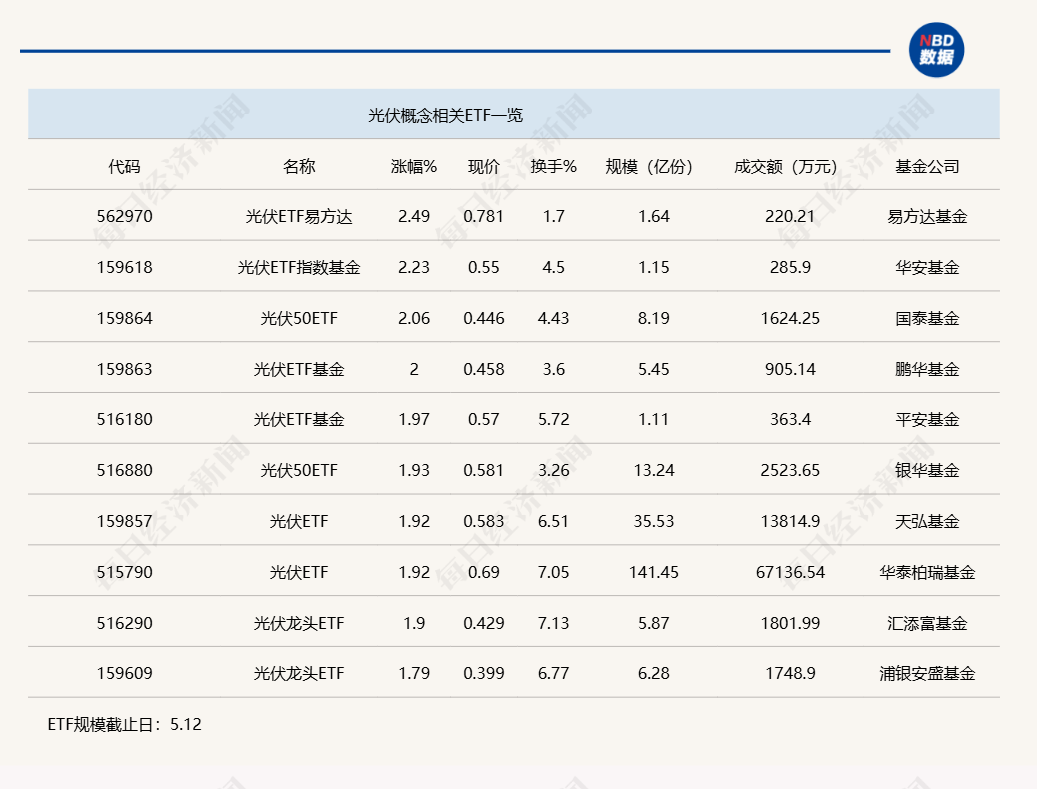Screen dimensions: 1037x789
Task: Click the 涨幅% column header
Action: [414, 167]
